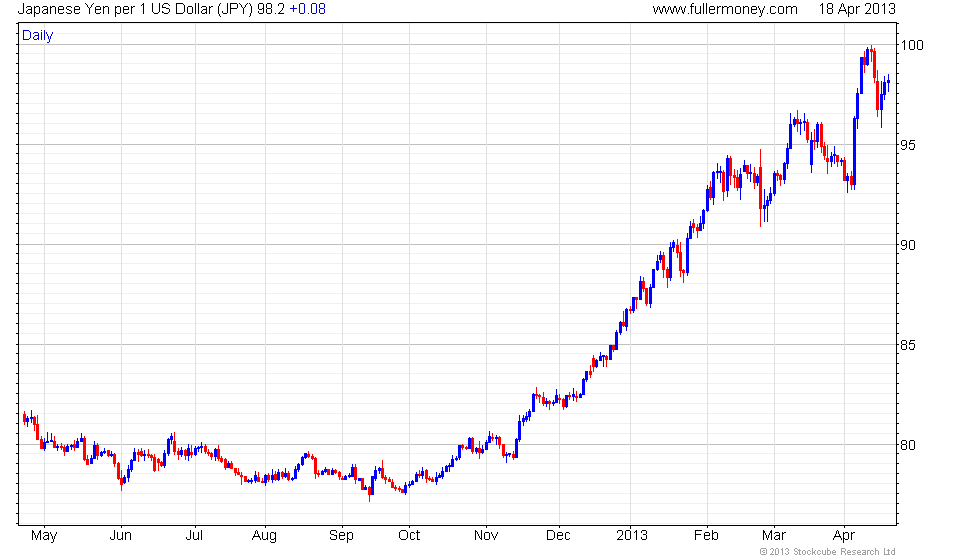Viewport: 980px width, 560px height.
Task: Select the 'Aug' month label
Action: pos(264,536)
